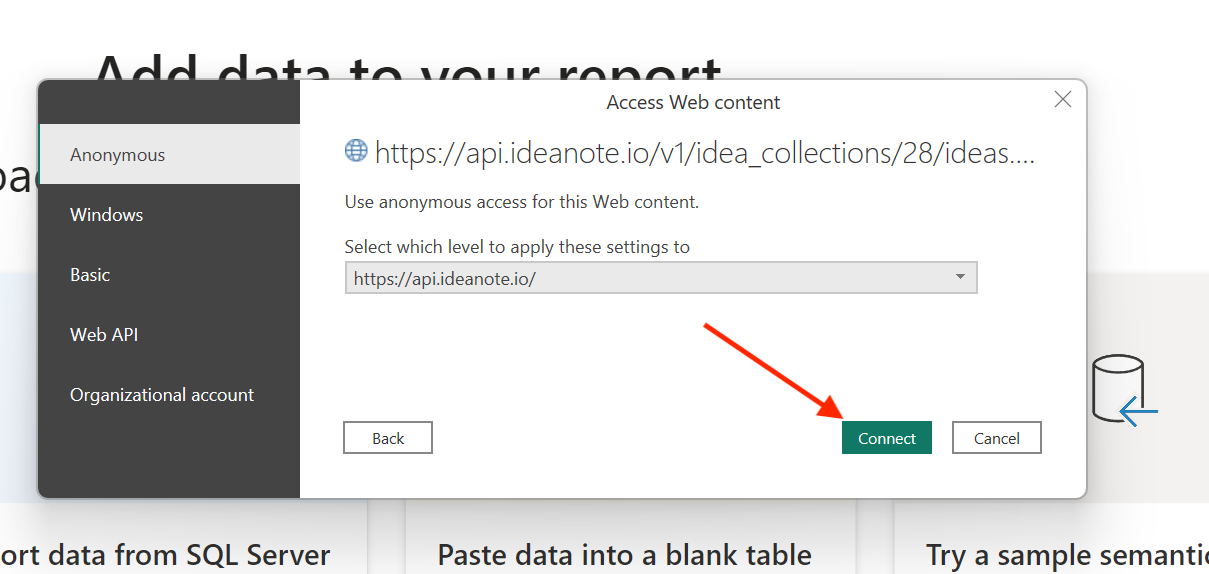Click the database import icon in background
The height and width of the screenshot is (574, 1209).
point(1125,390)
